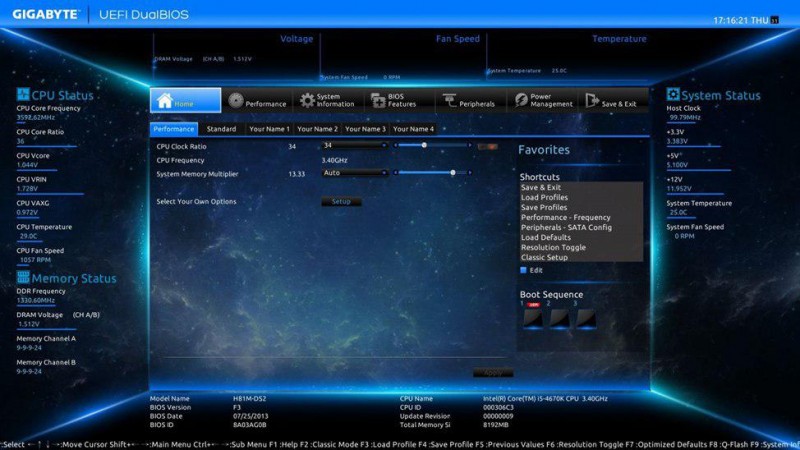Open the Power Management icon
This screenshot has width=800, height=450.
coord(521,101)
